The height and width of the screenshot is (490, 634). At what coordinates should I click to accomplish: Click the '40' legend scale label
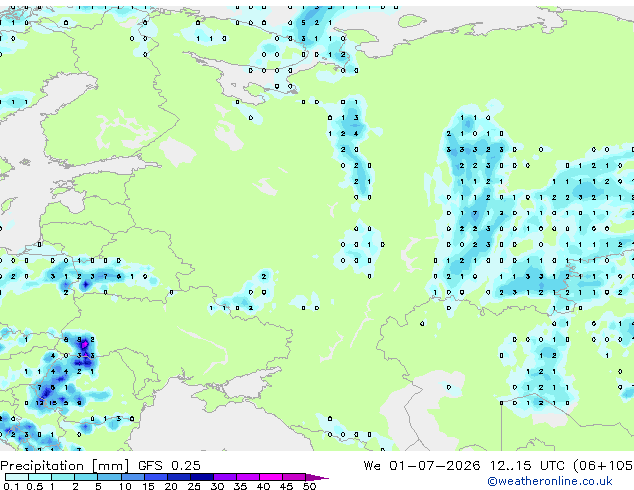pos(263,486)
